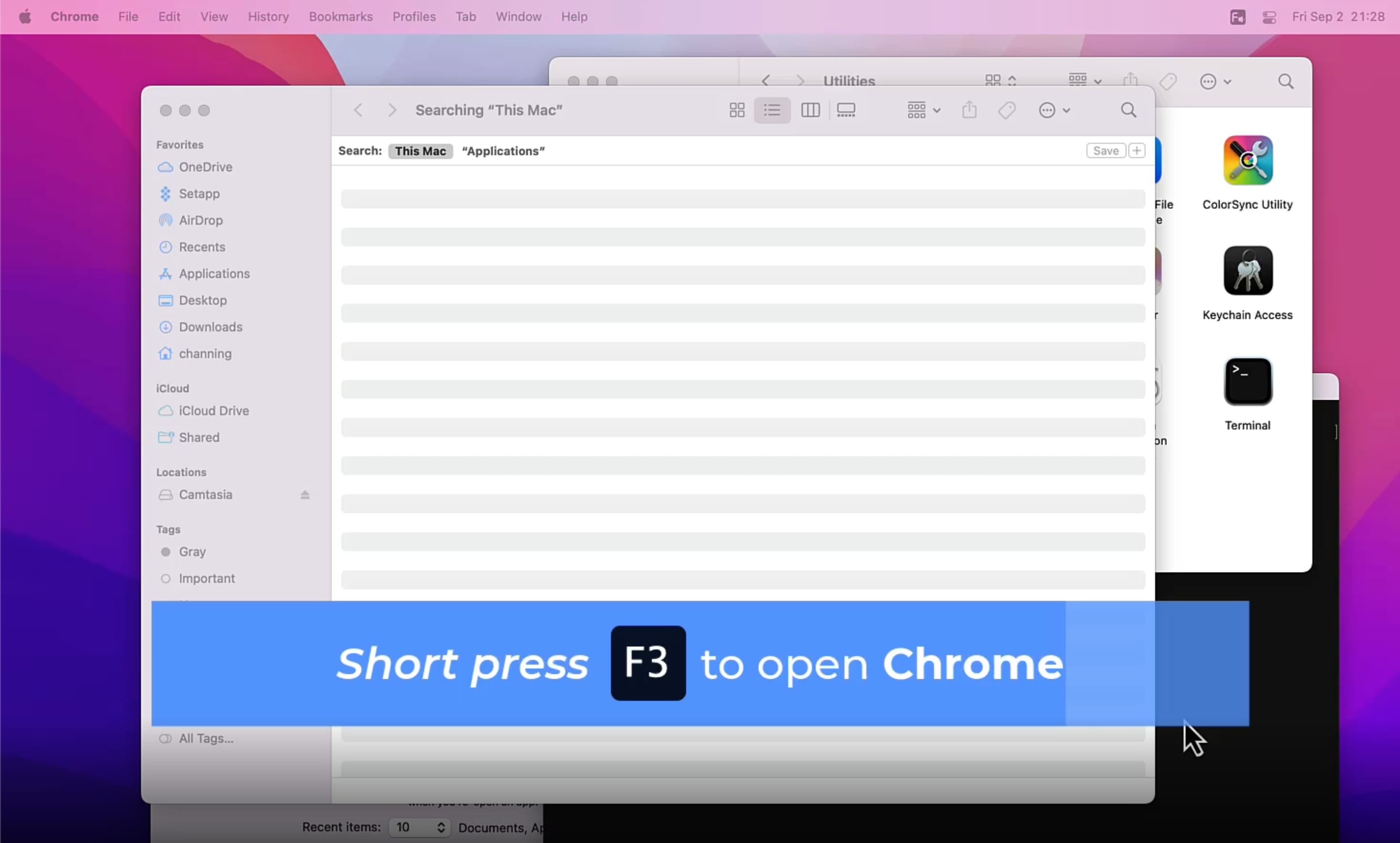Open the group-by dropdown in the toolbar
The width and height of the screenshot is (1400, 843).
tap(922, 110)
